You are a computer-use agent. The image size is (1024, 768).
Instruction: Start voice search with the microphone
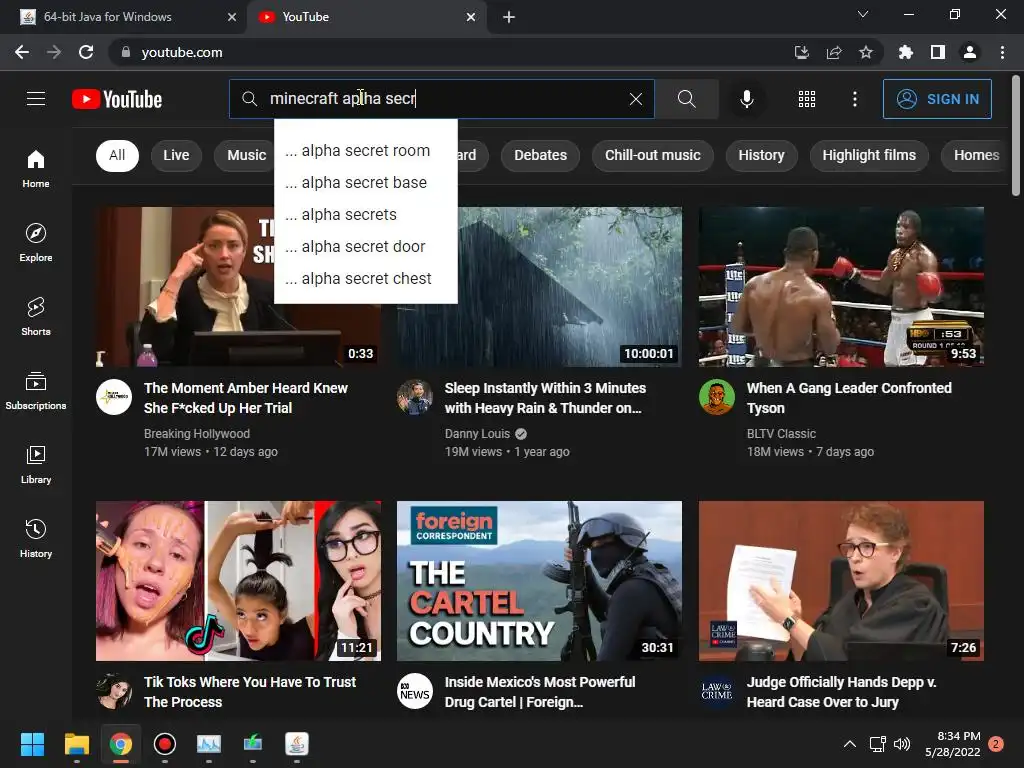tap(746, 99)
